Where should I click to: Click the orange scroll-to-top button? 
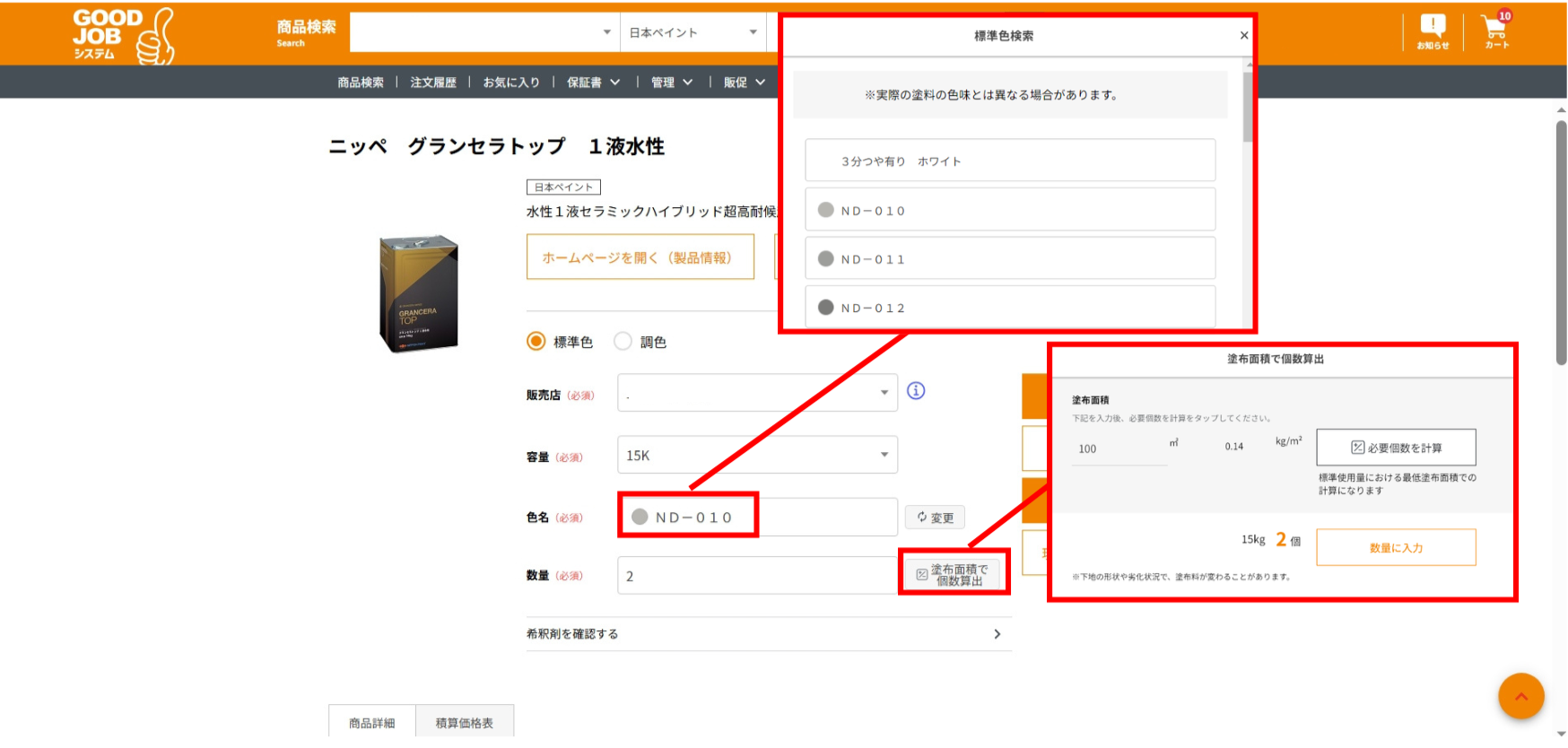click(1520, 696)
